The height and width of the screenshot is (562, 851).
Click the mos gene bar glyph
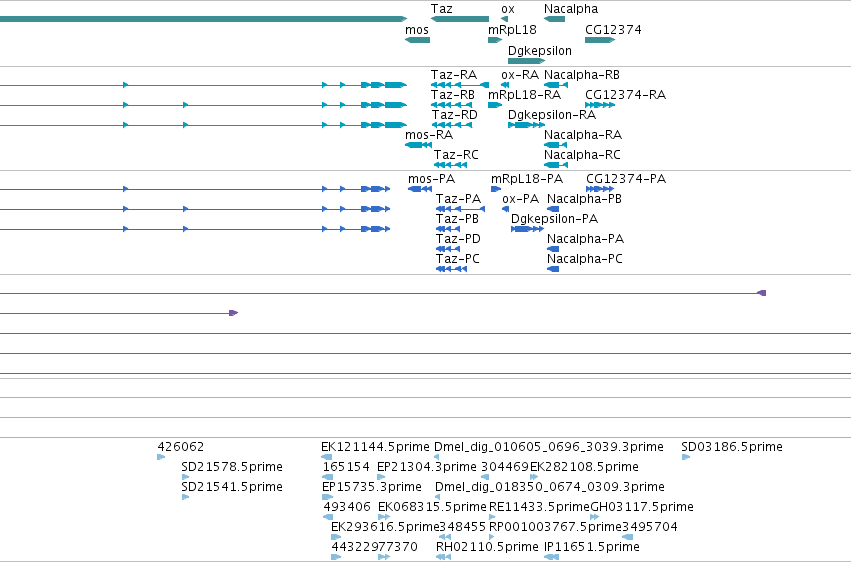[x=417, y=40]
